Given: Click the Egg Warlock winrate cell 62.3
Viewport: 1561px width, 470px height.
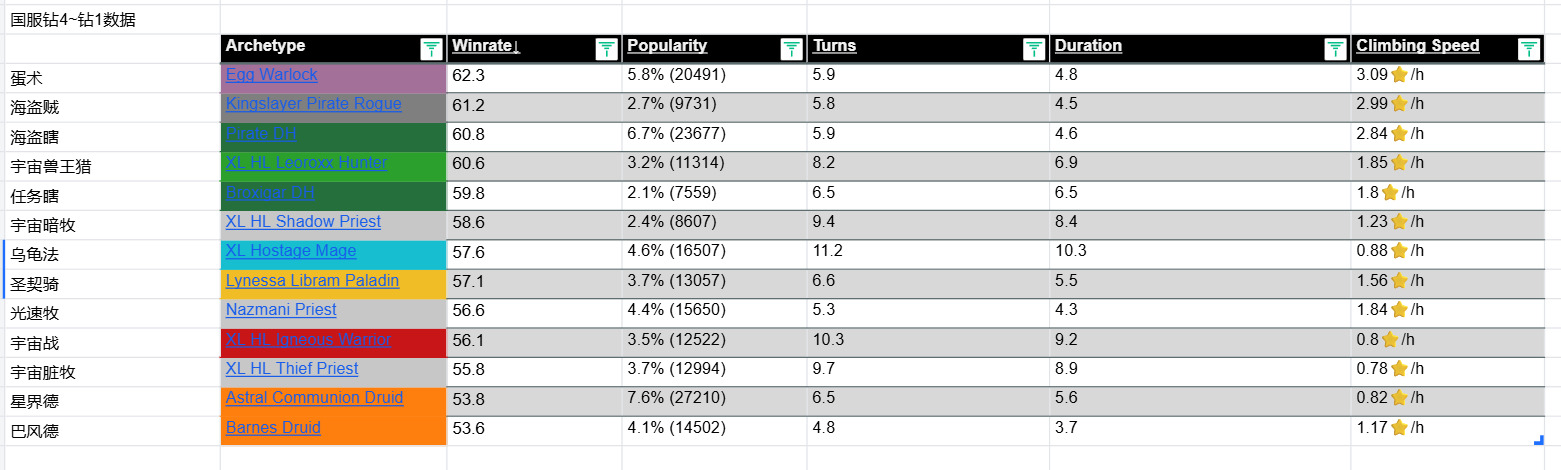Looking at the screenshot, I should (x=468, y=75).
